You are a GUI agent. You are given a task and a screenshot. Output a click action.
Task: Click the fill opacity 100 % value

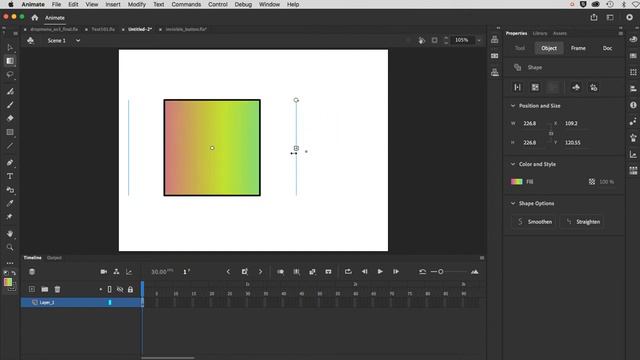point(607,182)
